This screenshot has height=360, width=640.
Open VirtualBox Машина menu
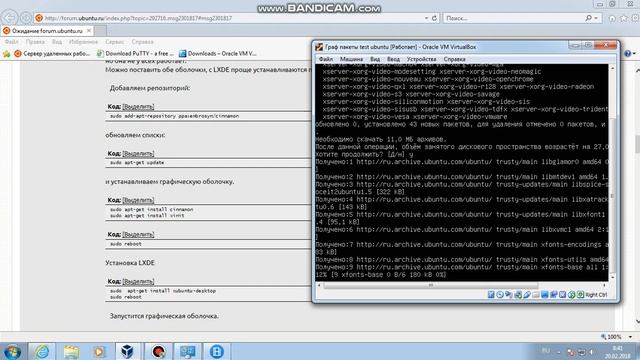point(351,59)
